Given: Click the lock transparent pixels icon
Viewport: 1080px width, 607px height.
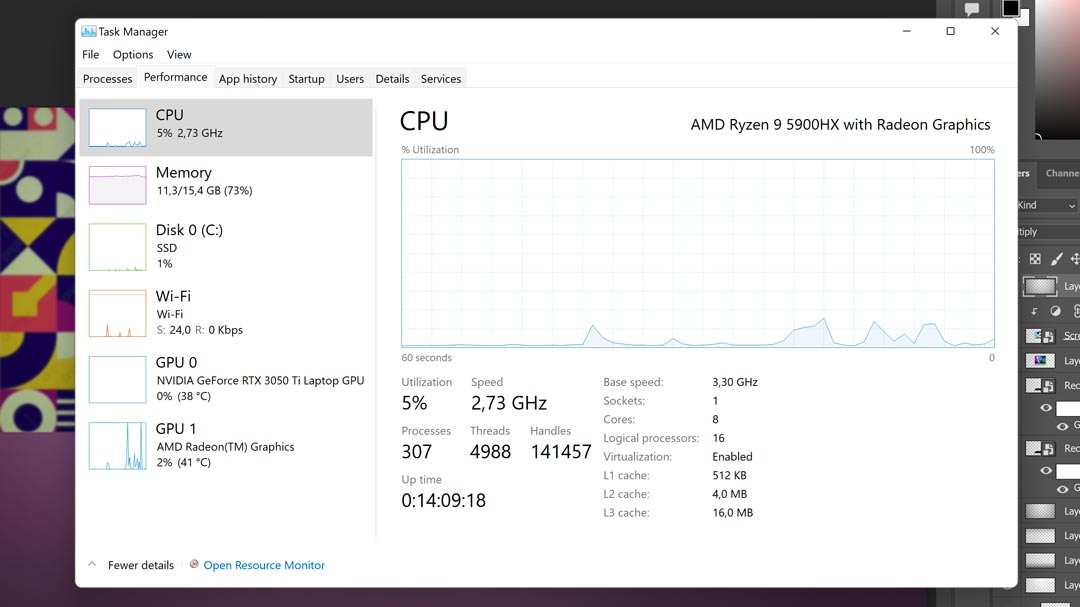Looking at the screenshot, I should [1035, 258].
